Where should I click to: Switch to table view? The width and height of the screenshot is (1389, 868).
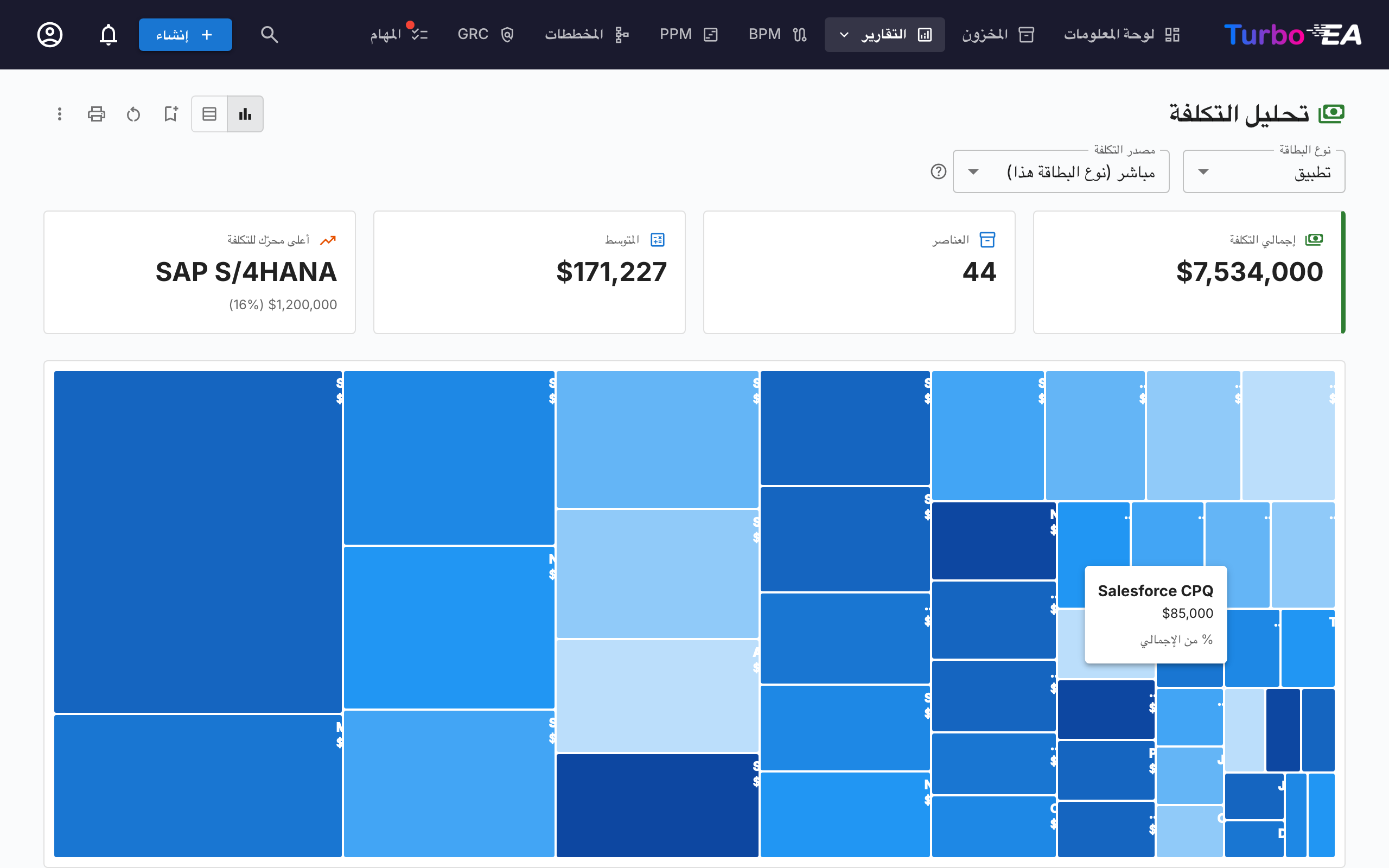pyautogui.click(x=209, y=114)
